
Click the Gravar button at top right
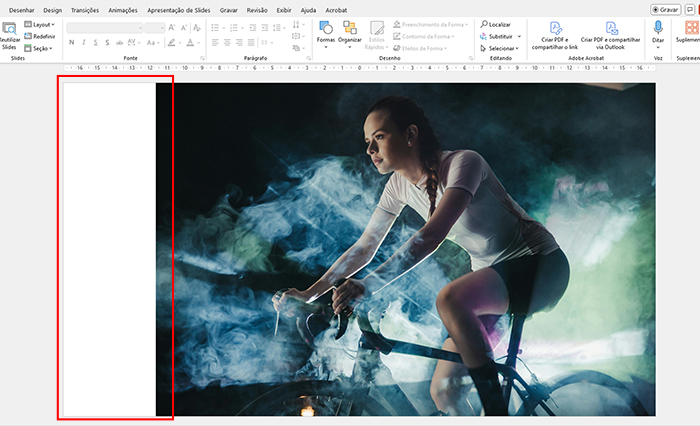[x=665, y=9]
